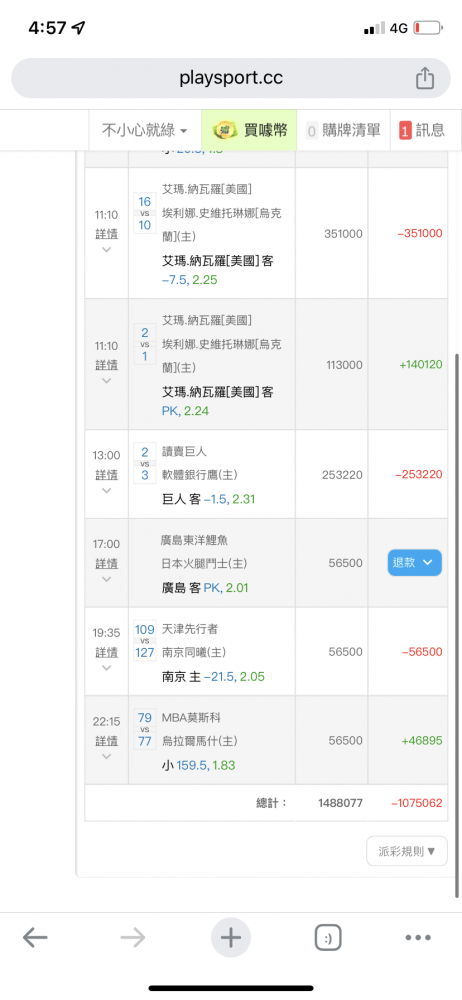Open 訊息 with the red badge
Viewport: 462px width, 1000px height.
pyautogui.click(x=422, y=130)
